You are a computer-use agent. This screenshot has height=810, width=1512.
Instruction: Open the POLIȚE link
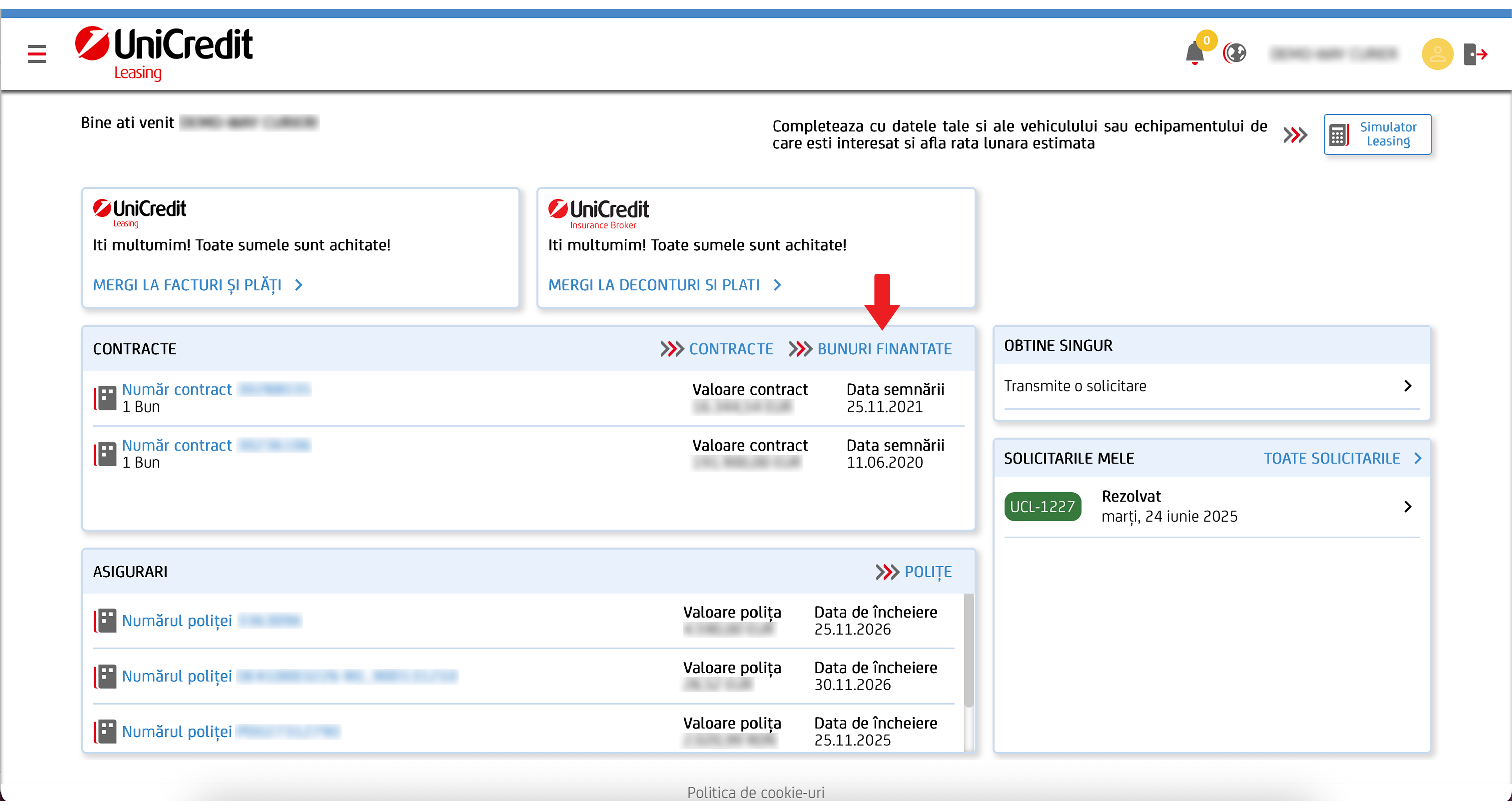[928, 572]
